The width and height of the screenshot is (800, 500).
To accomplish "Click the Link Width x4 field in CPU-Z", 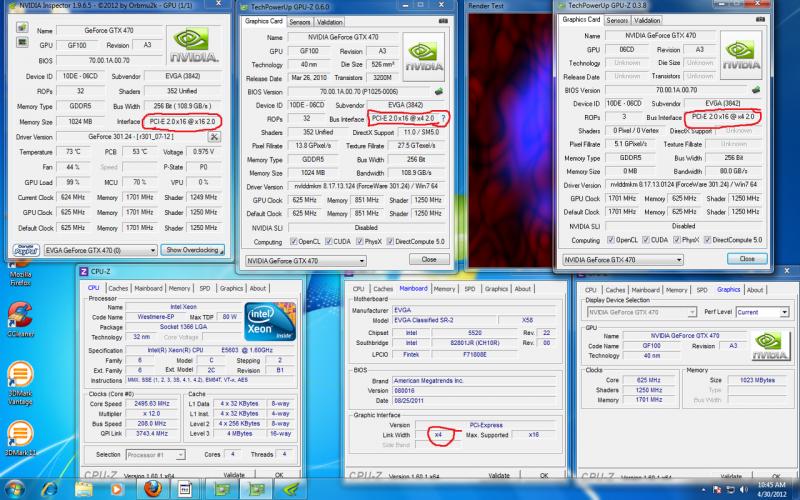I will (x=438, y=435).
